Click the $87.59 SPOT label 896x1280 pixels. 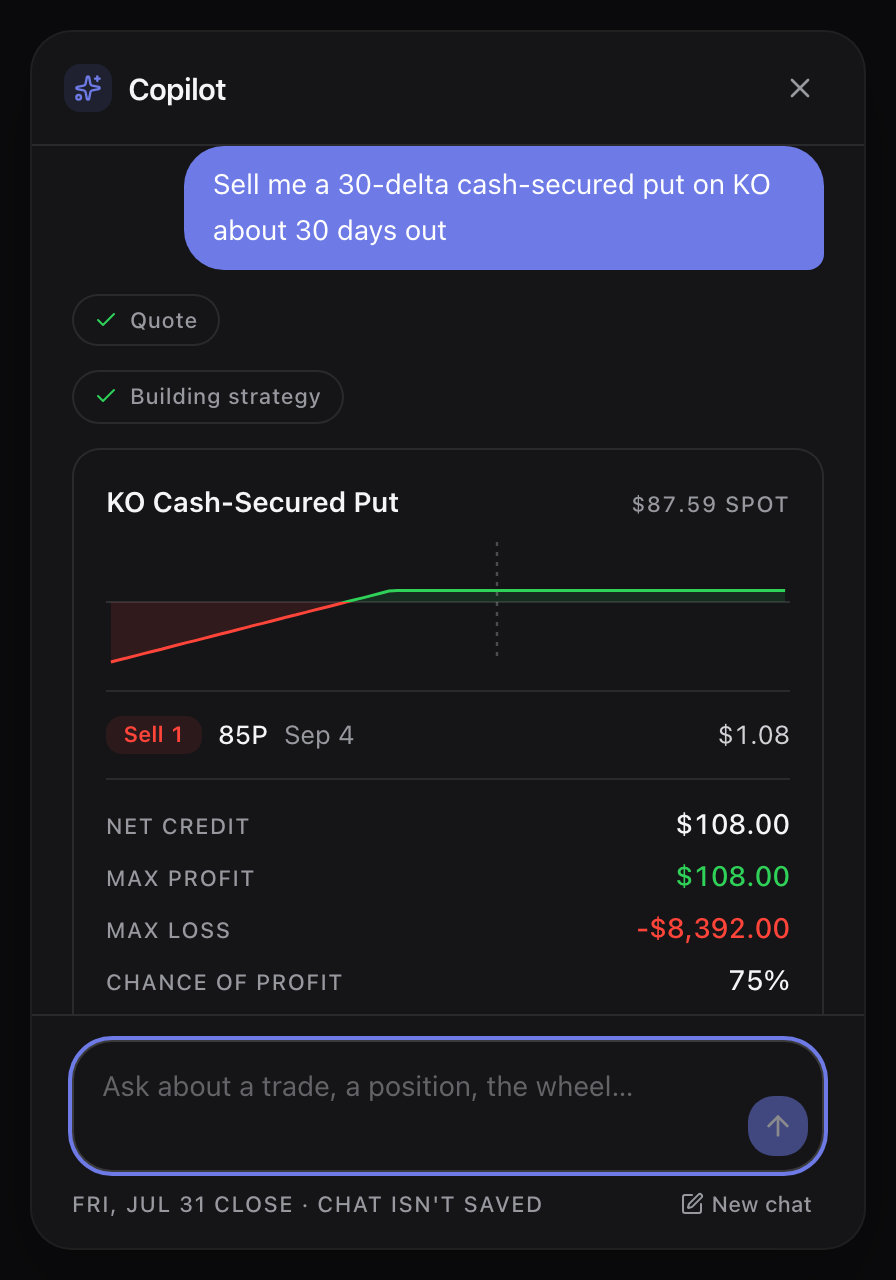[710, 504]
